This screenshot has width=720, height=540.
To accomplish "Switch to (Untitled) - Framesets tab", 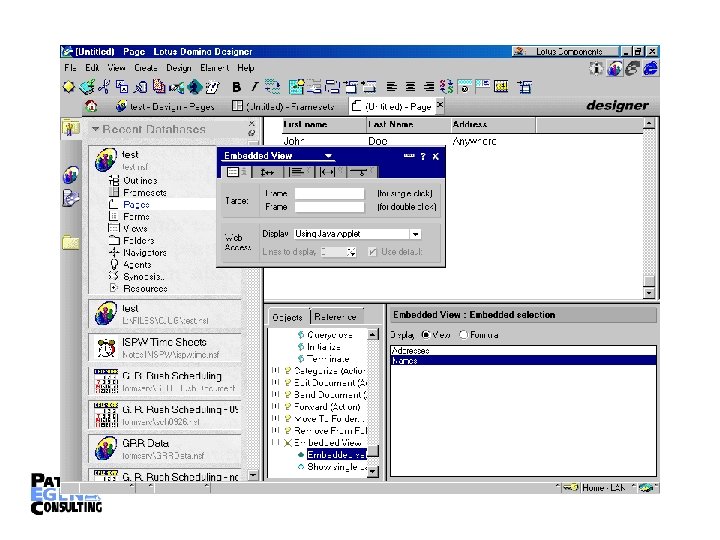I will (x=283, y=107).
